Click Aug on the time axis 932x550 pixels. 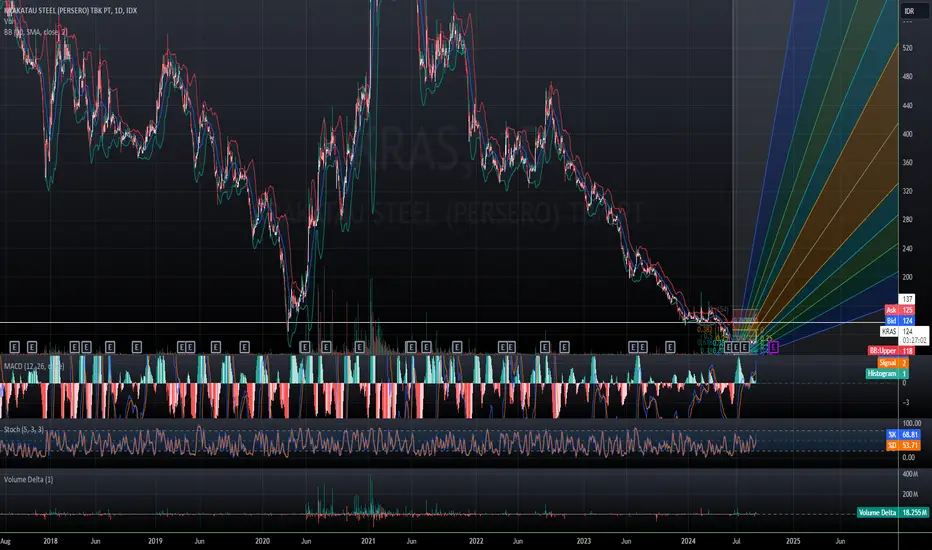[x=5, y=541]
